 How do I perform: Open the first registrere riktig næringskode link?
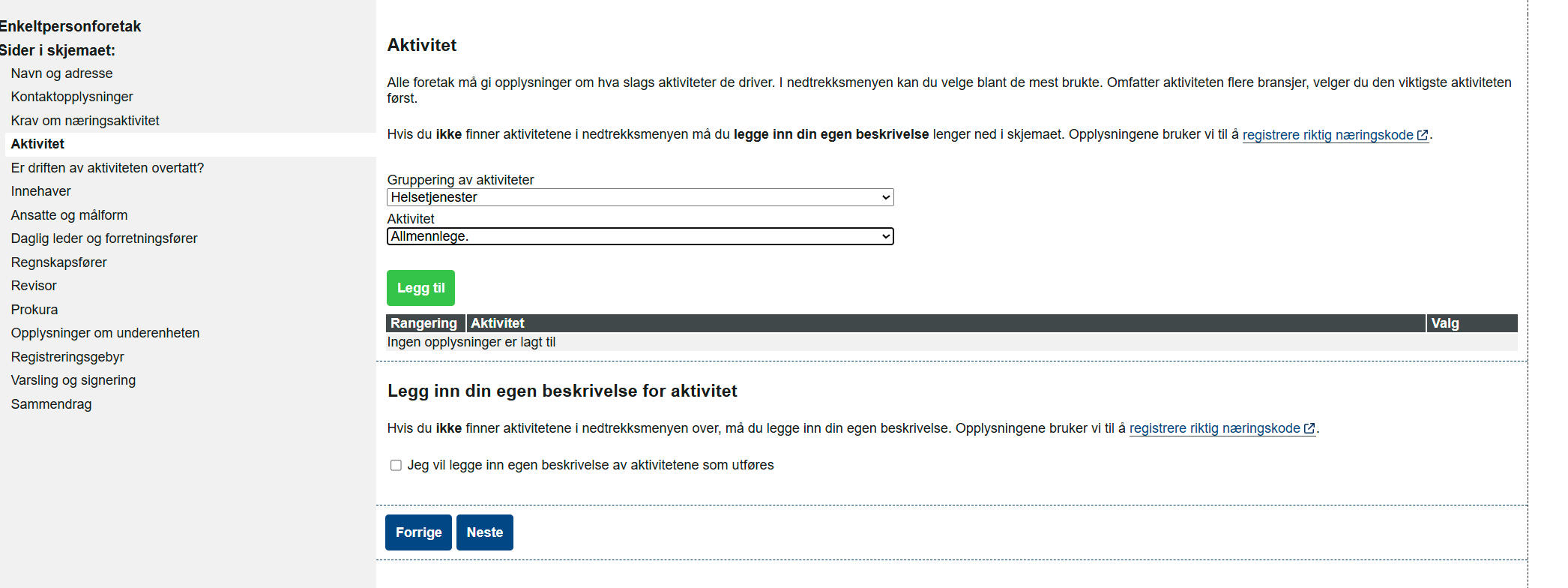1327,135
